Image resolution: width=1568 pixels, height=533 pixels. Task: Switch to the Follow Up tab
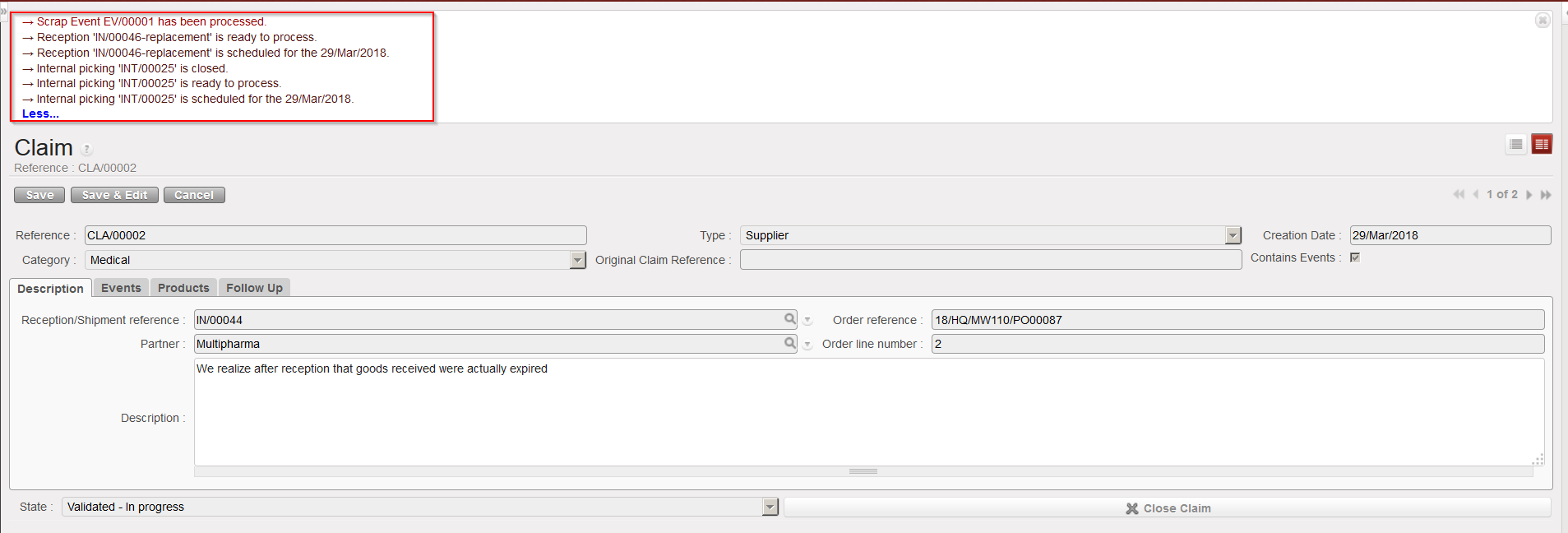[x=254, y=288]
